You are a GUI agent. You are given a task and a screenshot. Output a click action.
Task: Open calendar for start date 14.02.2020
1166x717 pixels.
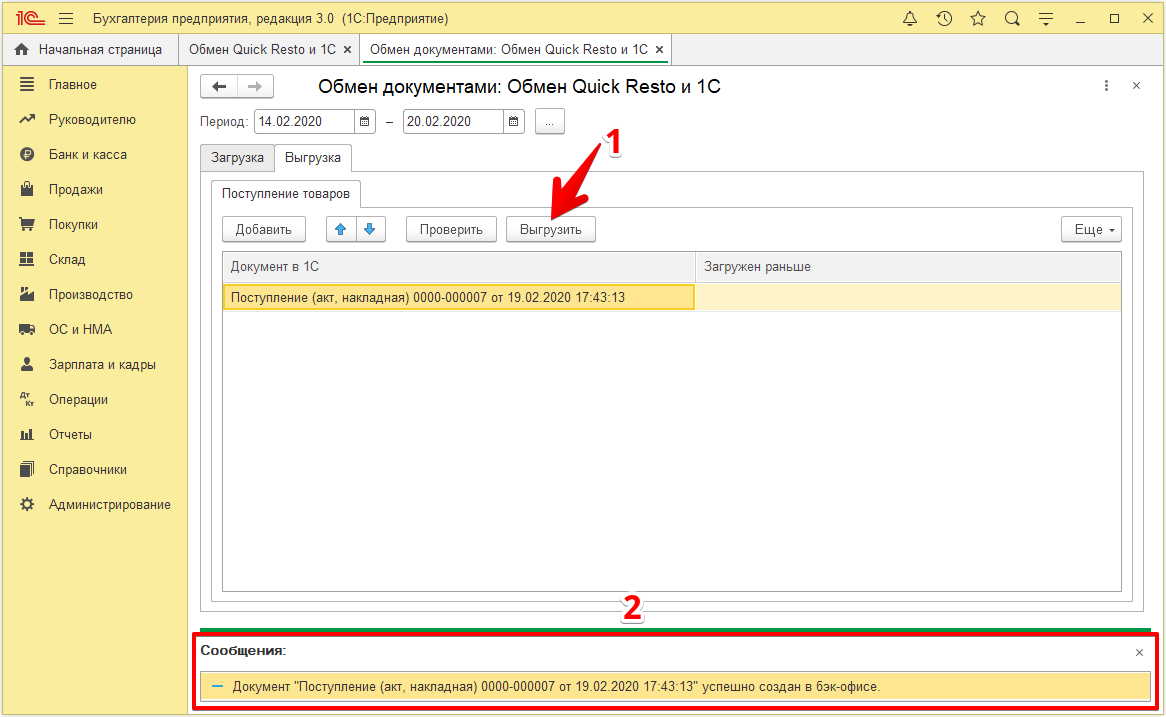pyautogui.click(x=364, y=121)
